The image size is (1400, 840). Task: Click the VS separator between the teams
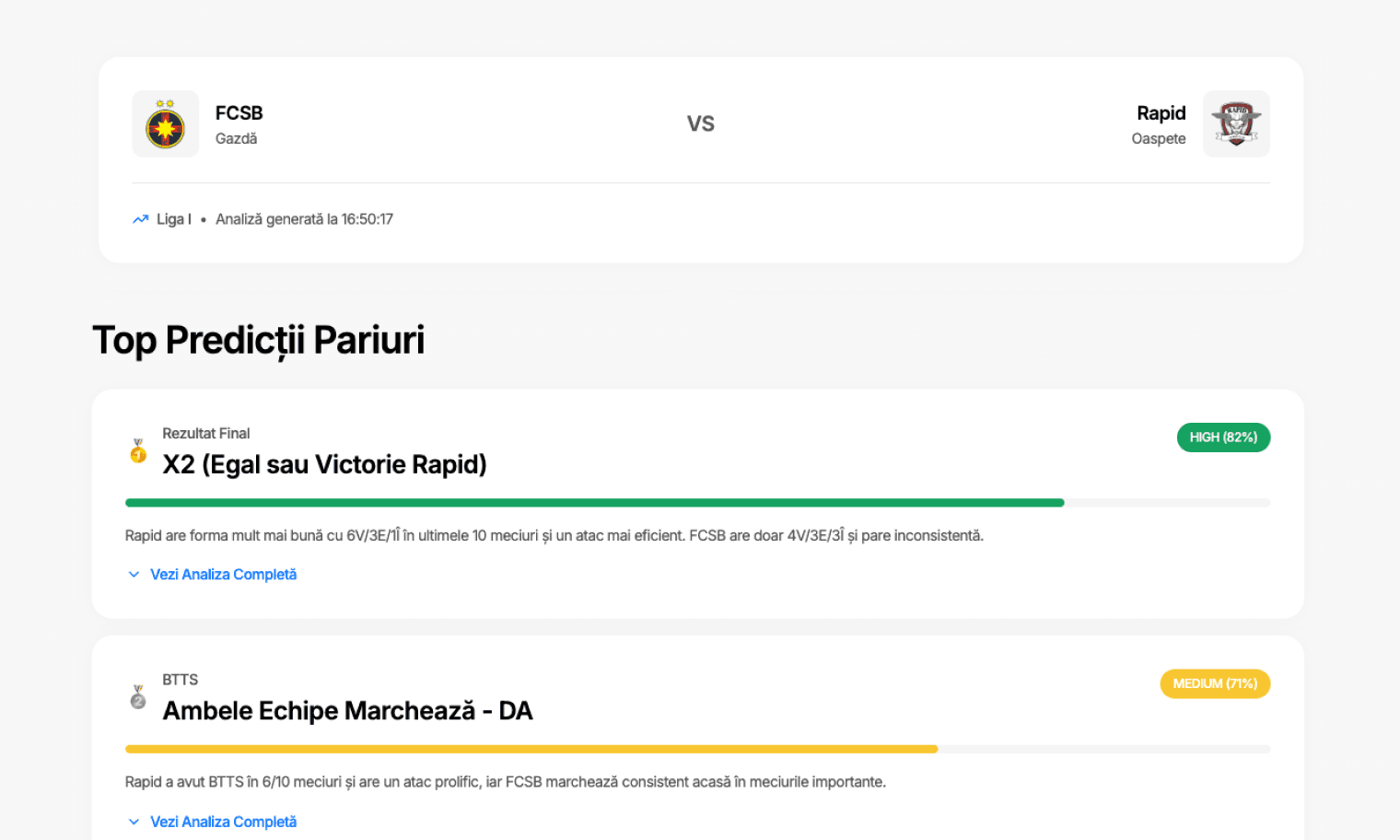coord(702,122)
